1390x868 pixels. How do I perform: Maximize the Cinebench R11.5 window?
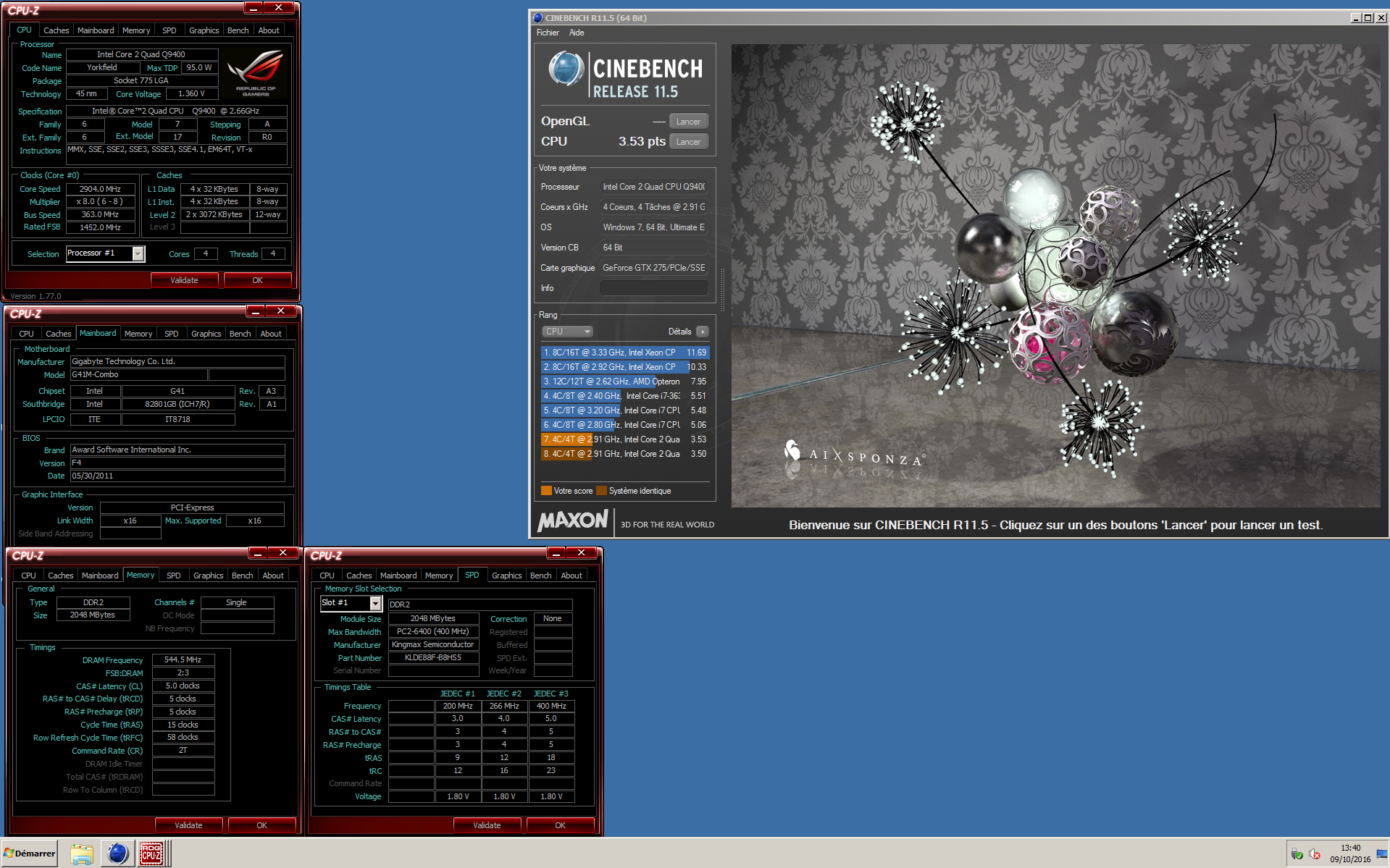[x=1368, y=18]
